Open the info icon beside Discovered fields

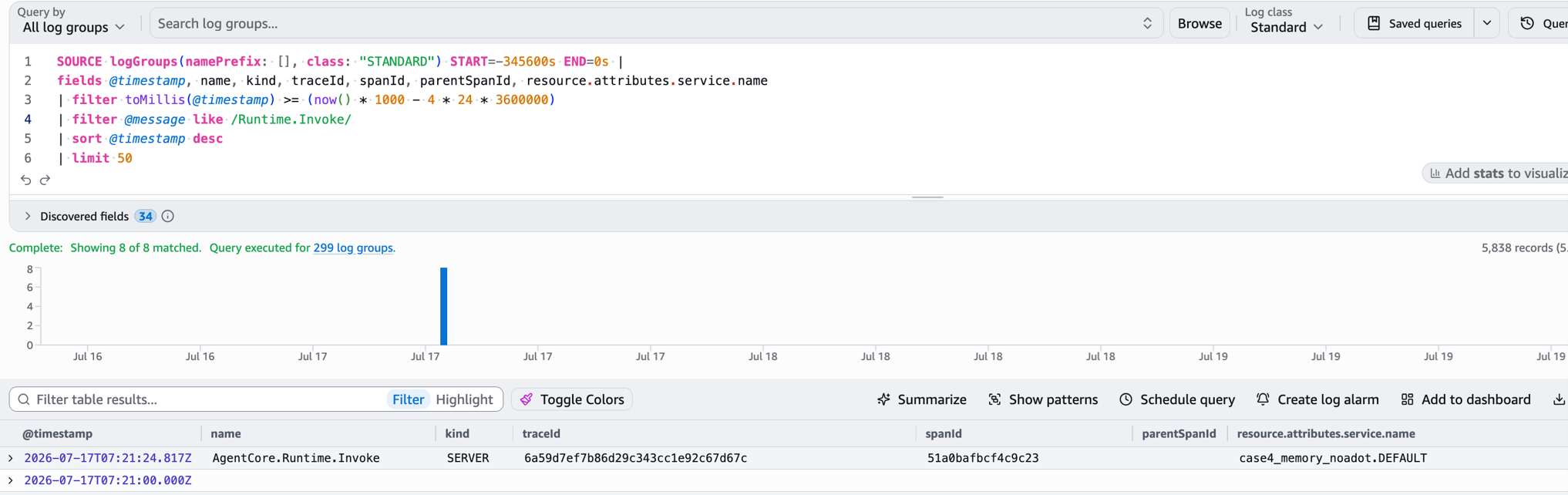[167, 217]
